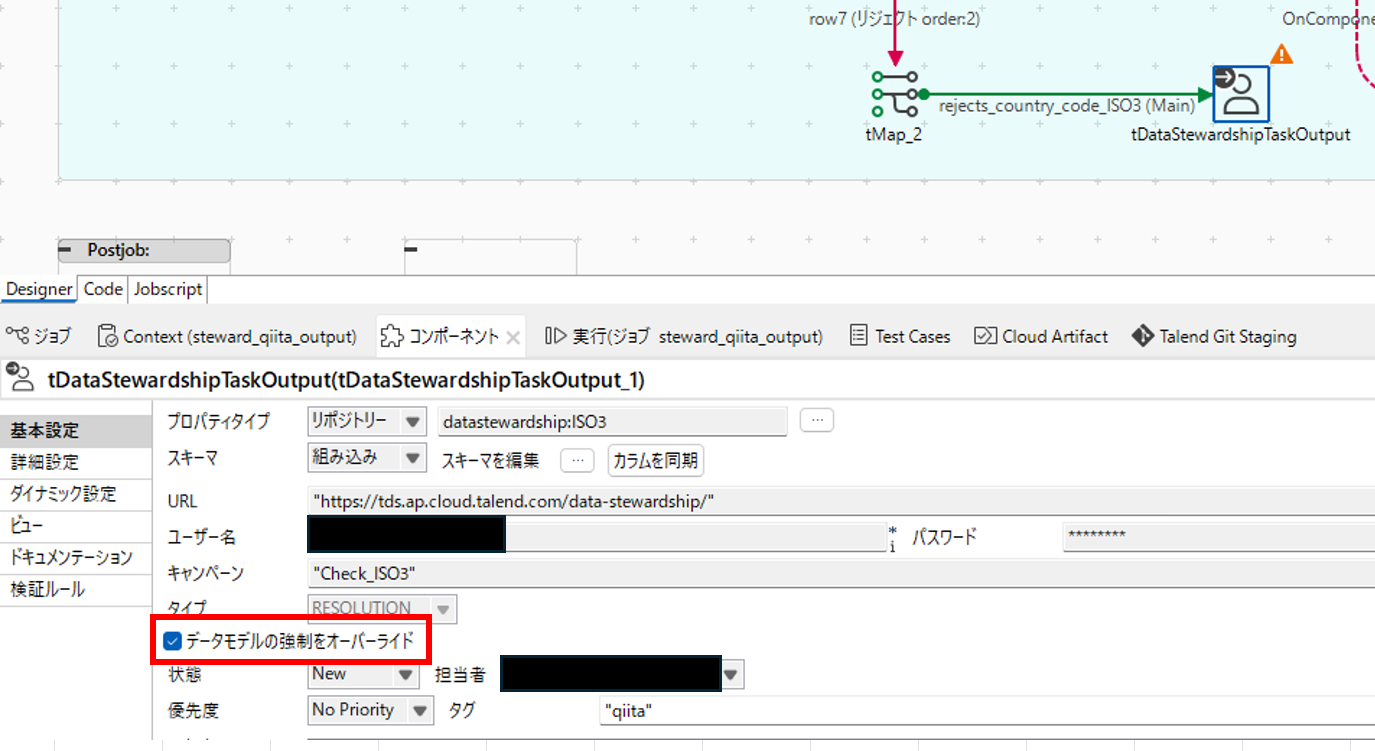Viewport: 1375px width, 751px height.
Task: Click the カラムを同期 button
Action: [x=656, y=460]
